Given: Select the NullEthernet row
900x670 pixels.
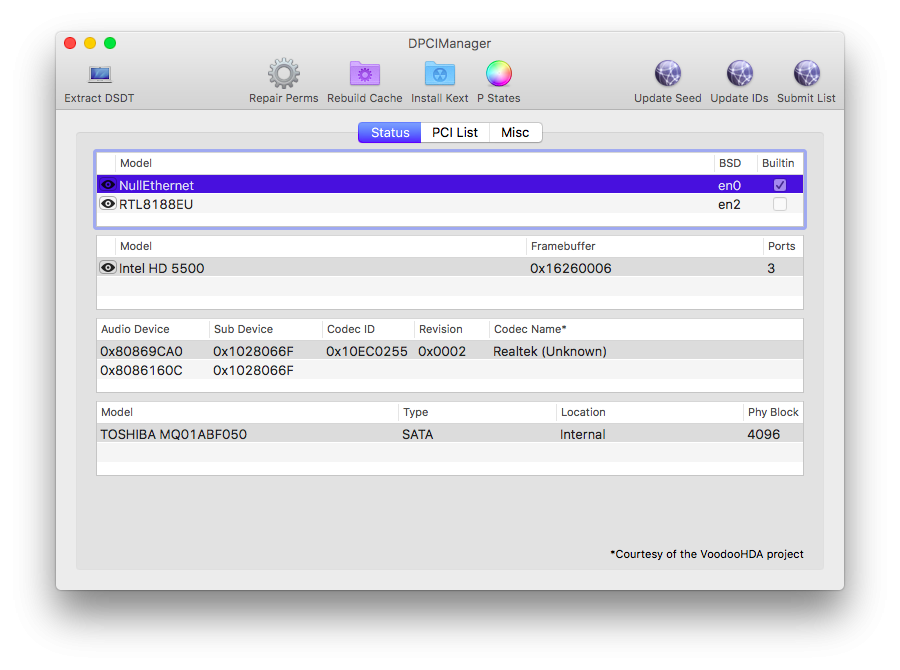Looking at the screenshot, I should (x=450, y=185).
